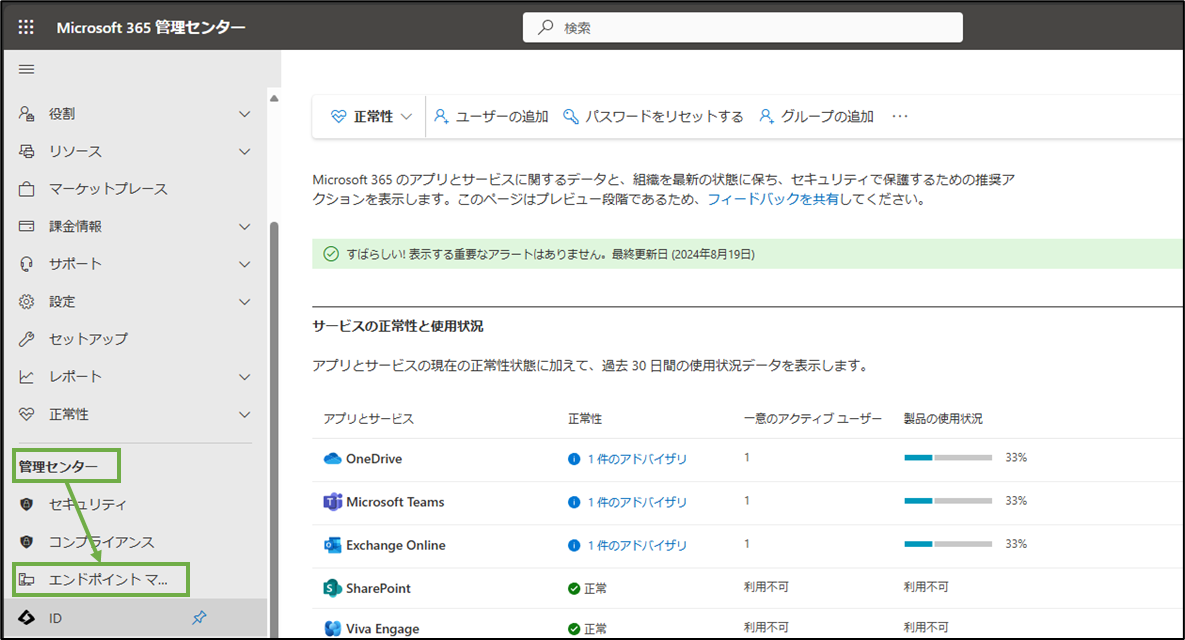Viewport: 1185px width, 640px height.
Task: Click the Exchange Online icon
Action: pyautogui.click(x=333, y=545)
